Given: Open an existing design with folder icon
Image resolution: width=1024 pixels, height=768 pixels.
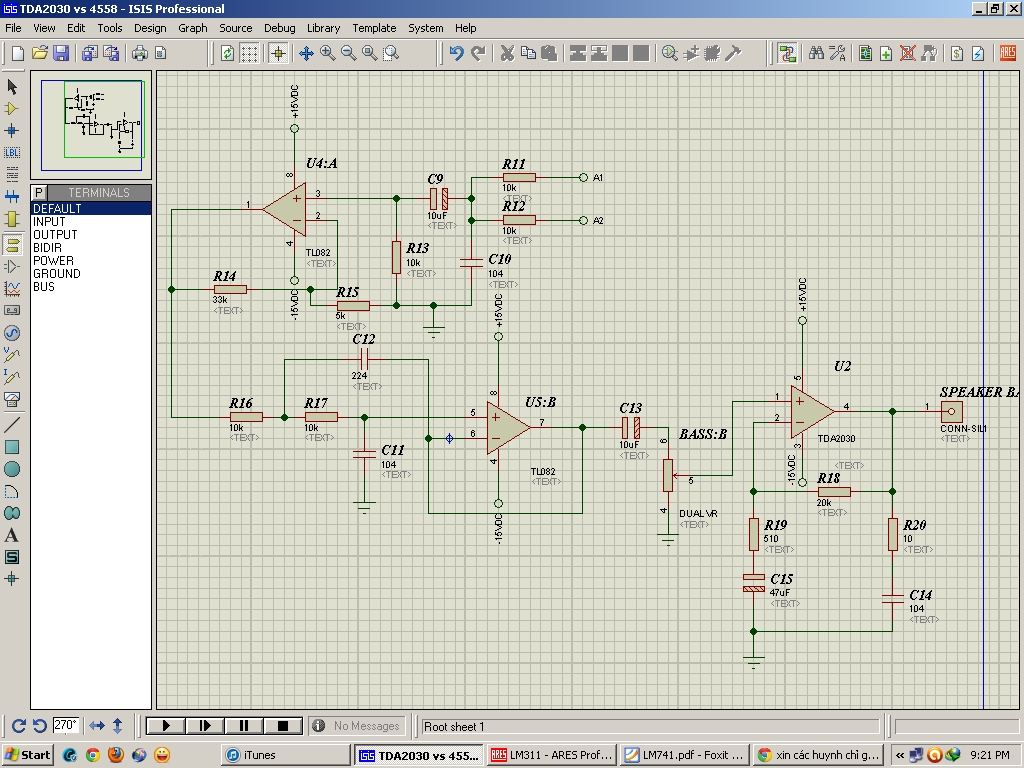Looking at the screenshot, I should click(x=40, y=53).
